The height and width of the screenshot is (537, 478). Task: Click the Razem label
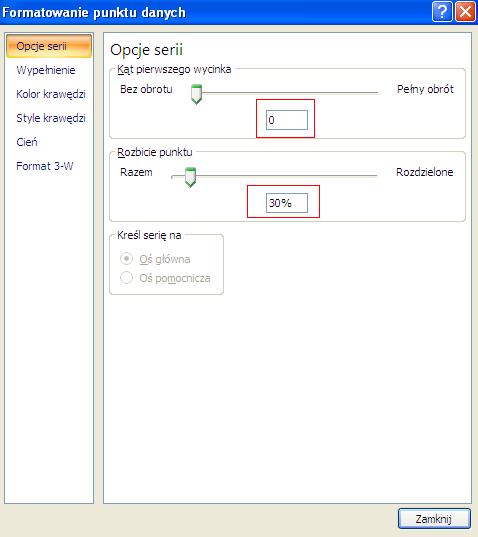[x=136, y=172]
